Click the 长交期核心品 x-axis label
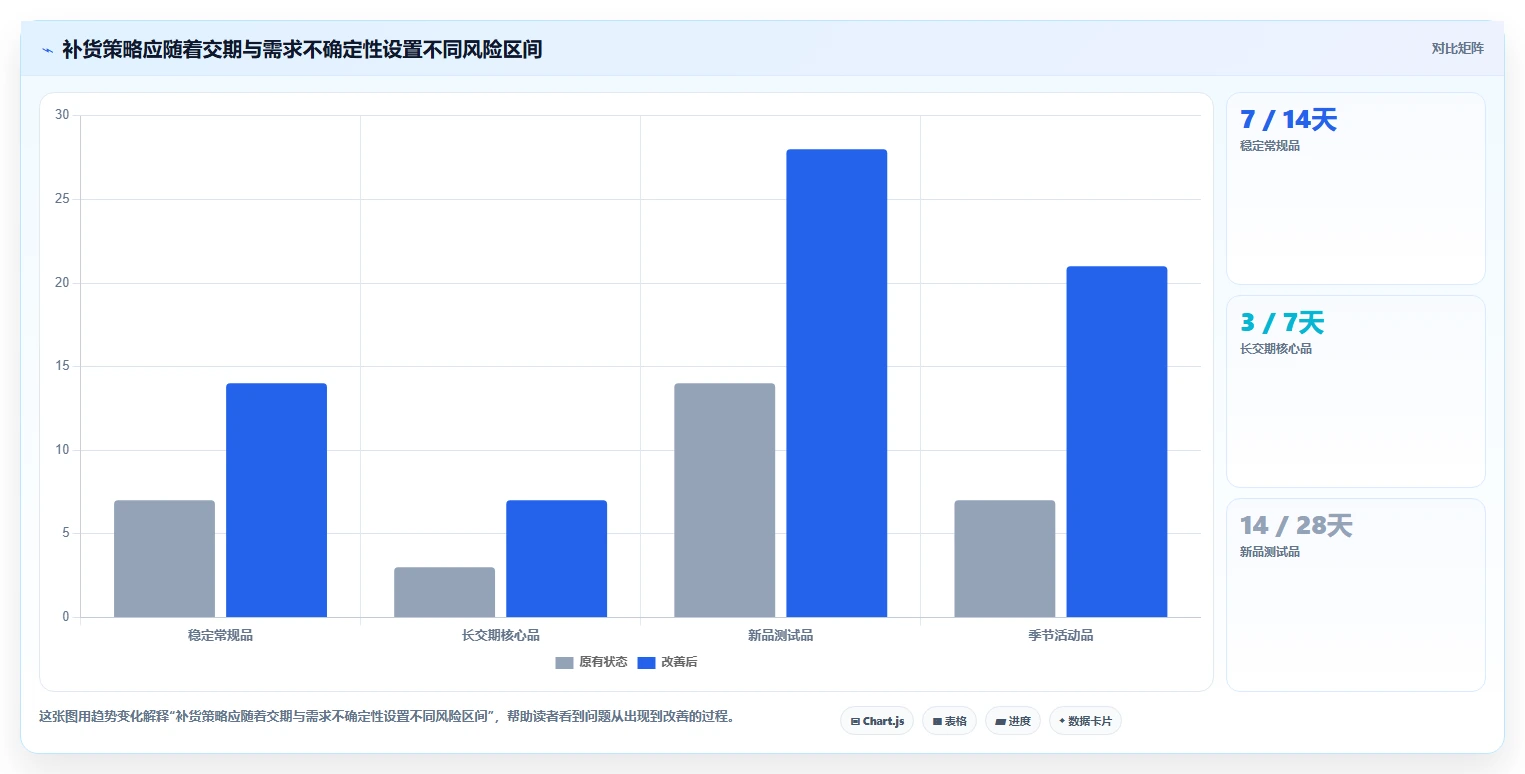This screenshot has height=774, width=1525. (500, 635)
